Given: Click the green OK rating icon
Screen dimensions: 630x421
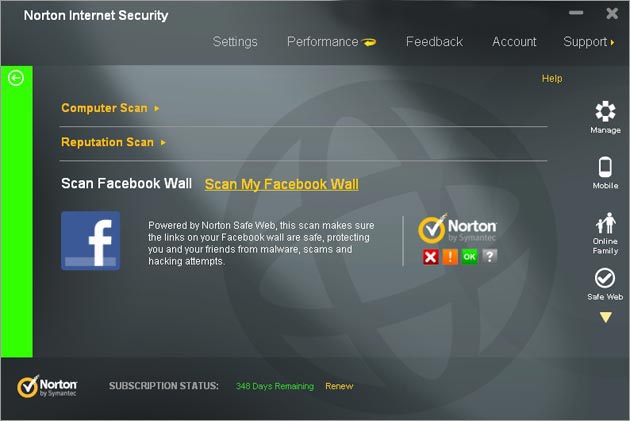Looking at the screenshot, I should click(x=470, y=257).
